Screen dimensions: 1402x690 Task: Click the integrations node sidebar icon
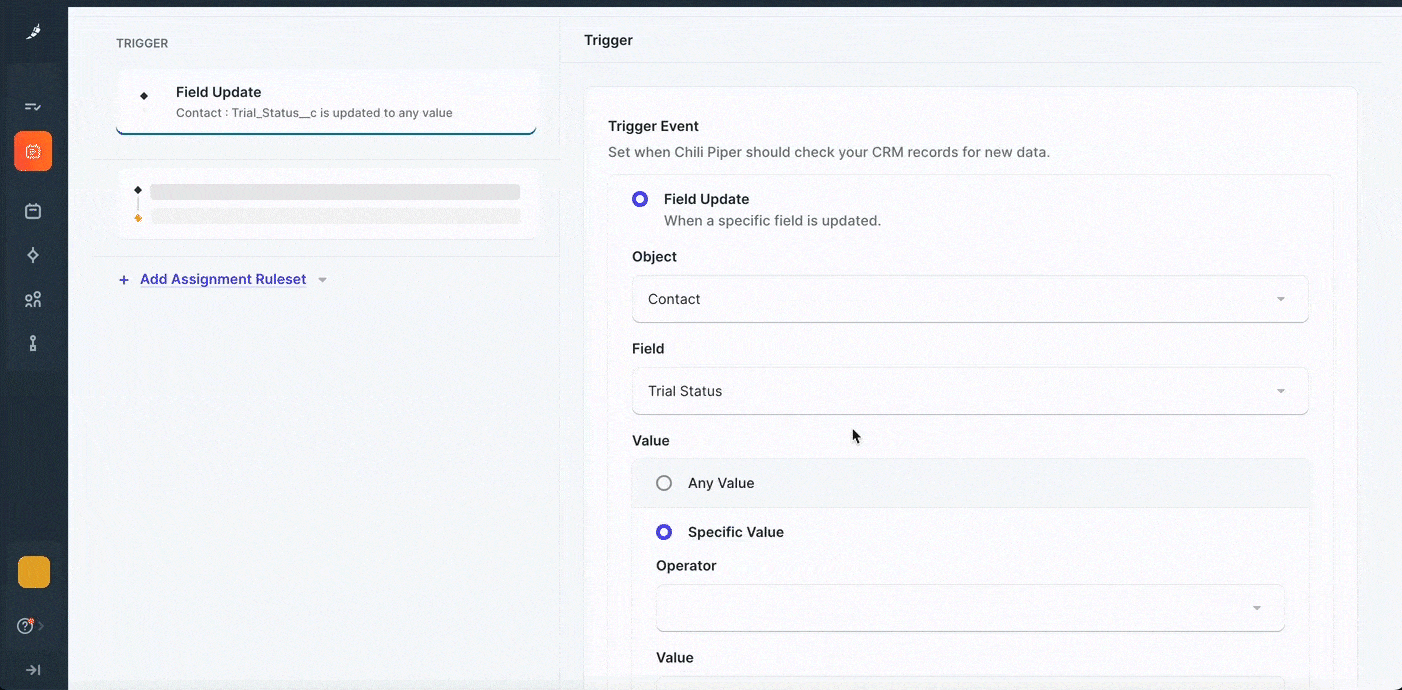tap(33, 343)
